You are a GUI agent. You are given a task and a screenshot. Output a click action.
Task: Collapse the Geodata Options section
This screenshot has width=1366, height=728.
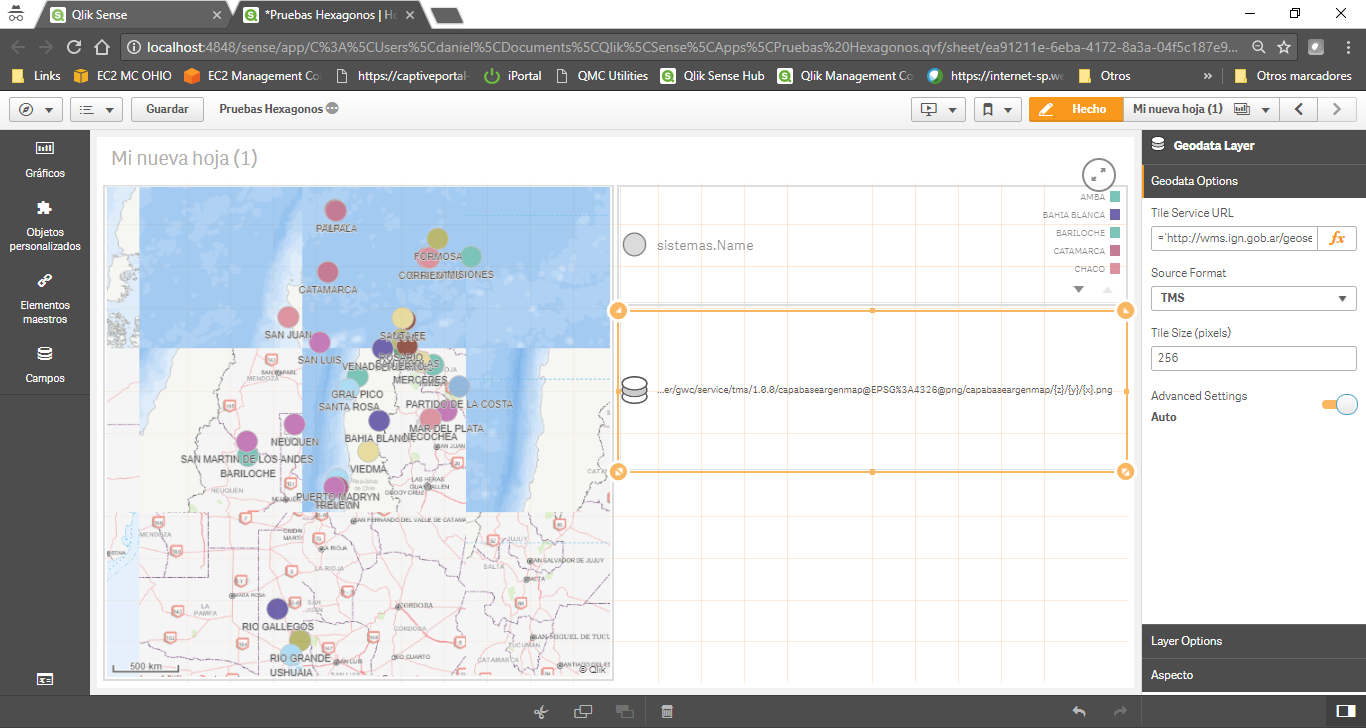[1254, 181]
